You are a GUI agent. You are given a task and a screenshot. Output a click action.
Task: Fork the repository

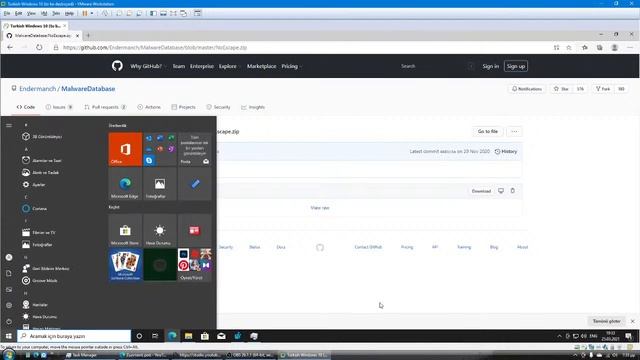[x=603, y=89]
